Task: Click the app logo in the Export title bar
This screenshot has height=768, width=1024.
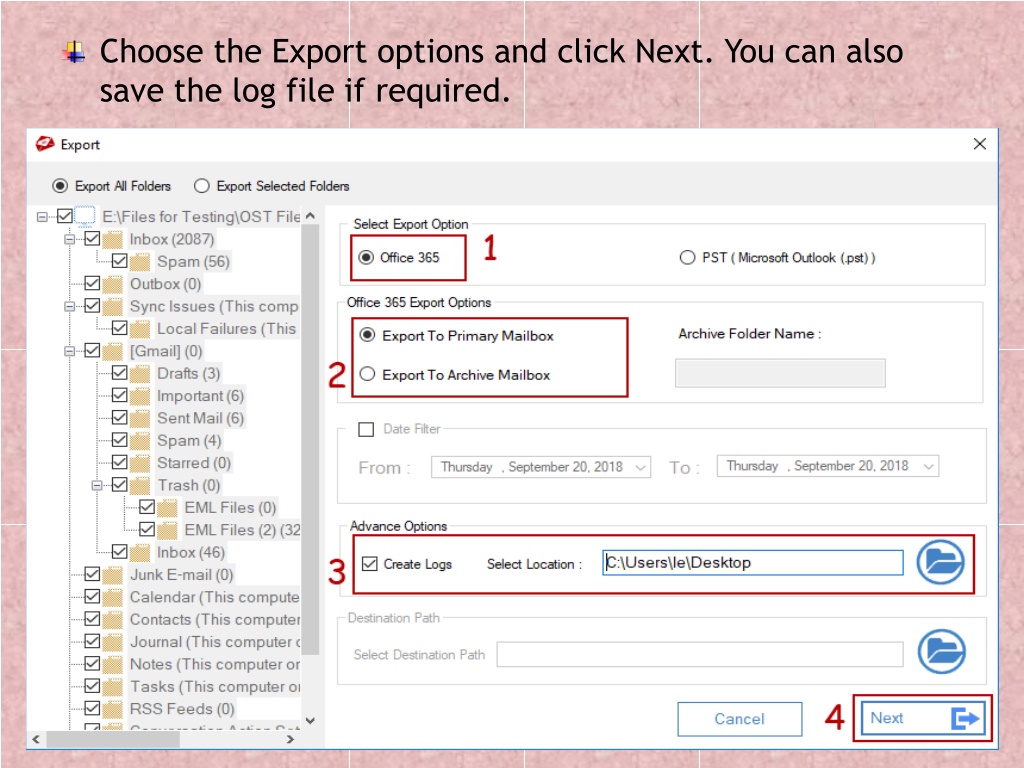Action: [45, 144]
